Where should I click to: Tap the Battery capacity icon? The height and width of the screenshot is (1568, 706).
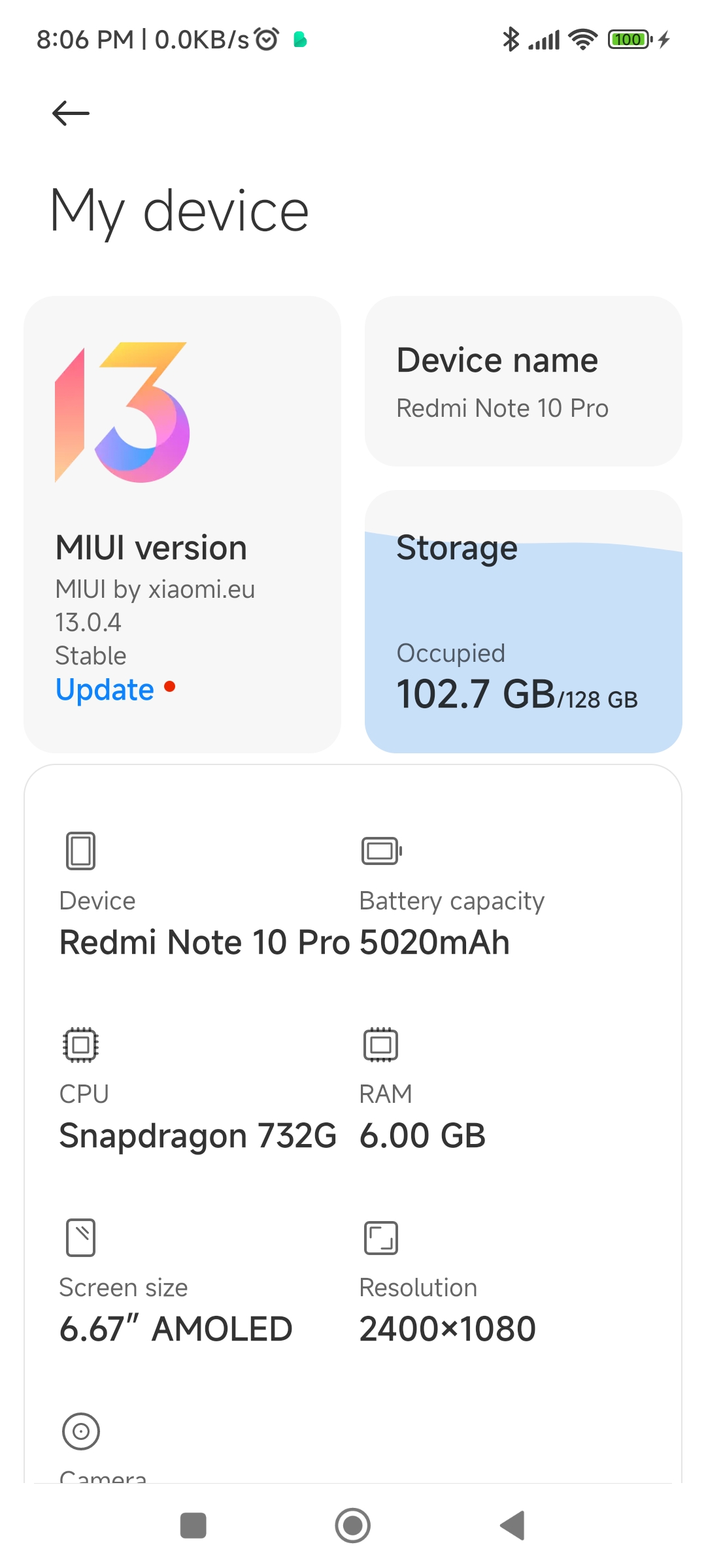pos(382,851)
